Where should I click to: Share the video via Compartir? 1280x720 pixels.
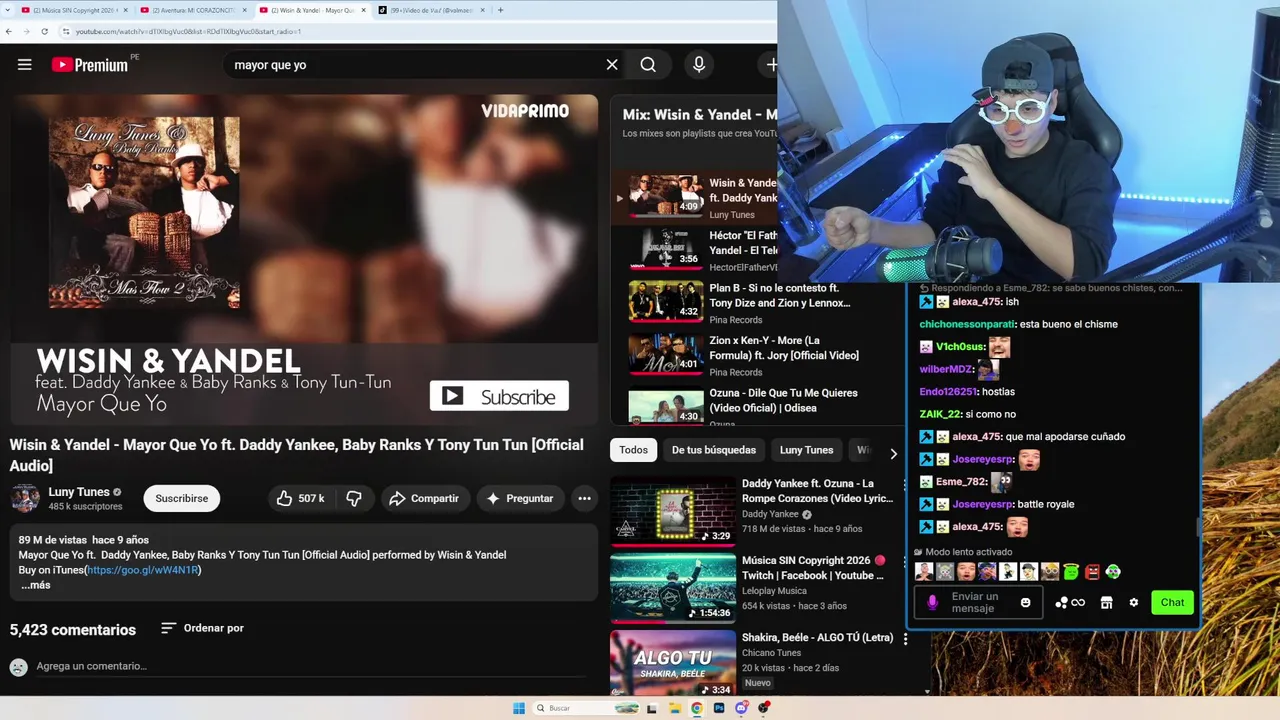[x=424, y=498]
